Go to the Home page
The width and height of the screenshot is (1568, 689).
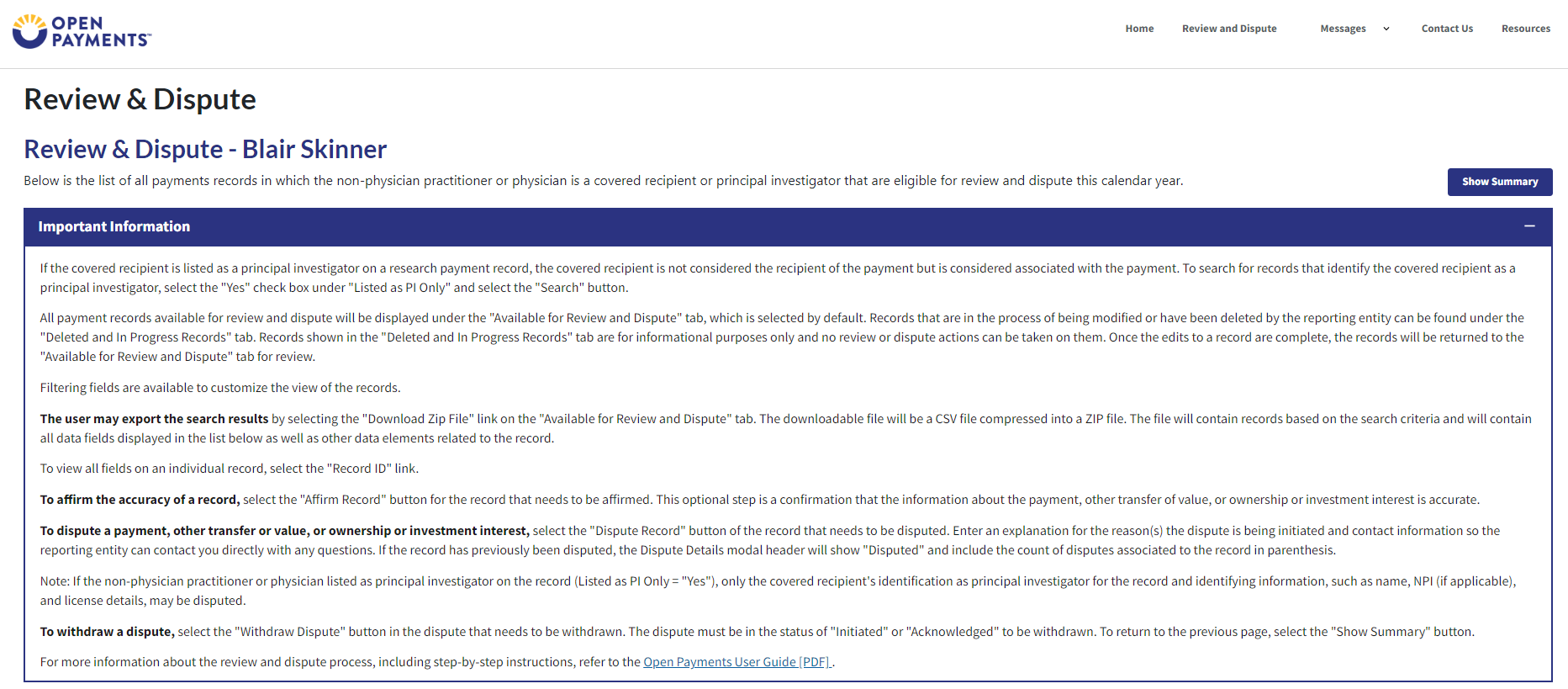pyautogui.click(x=1139, y=29)
